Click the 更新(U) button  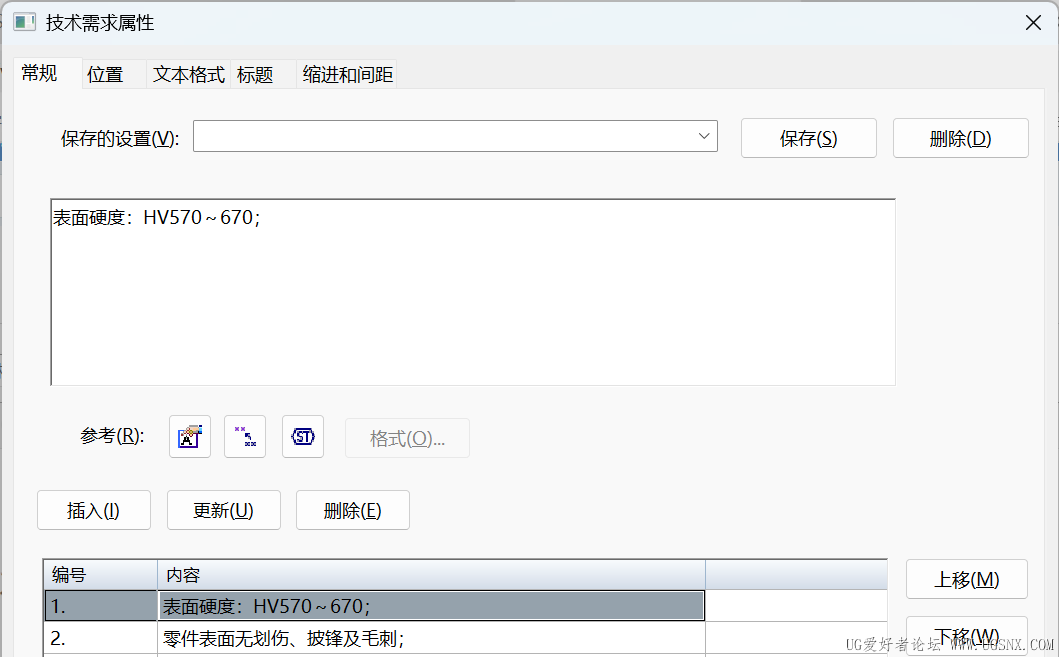point(224,510)
